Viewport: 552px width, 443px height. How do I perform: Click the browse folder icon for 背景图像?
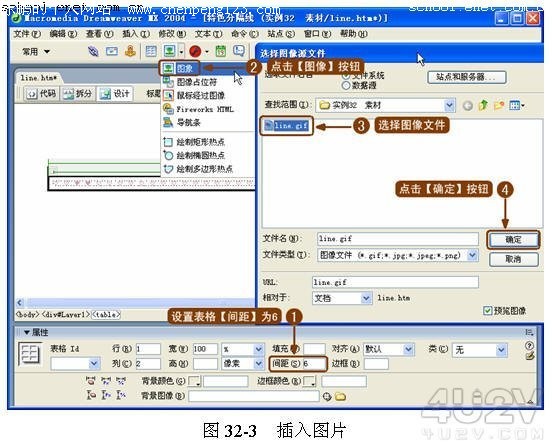(x=340, y=397)
